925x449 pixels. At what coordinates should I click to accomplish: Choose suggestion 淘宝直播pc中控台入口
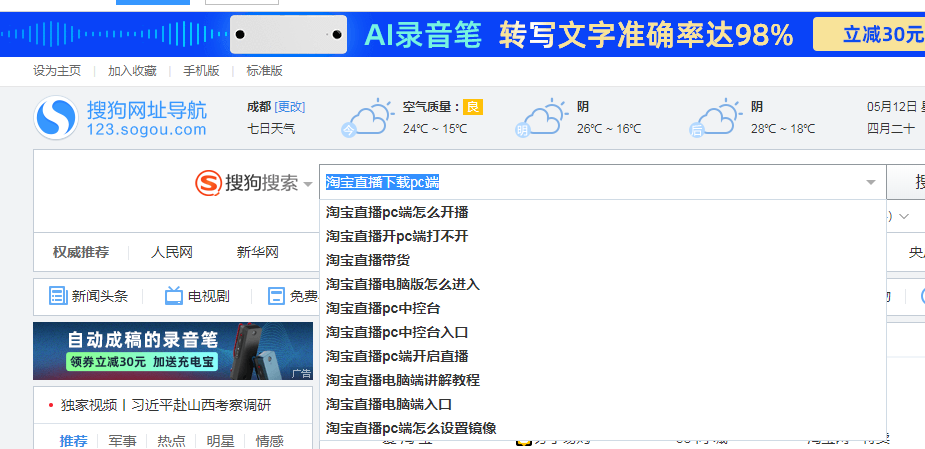[602, 332]
